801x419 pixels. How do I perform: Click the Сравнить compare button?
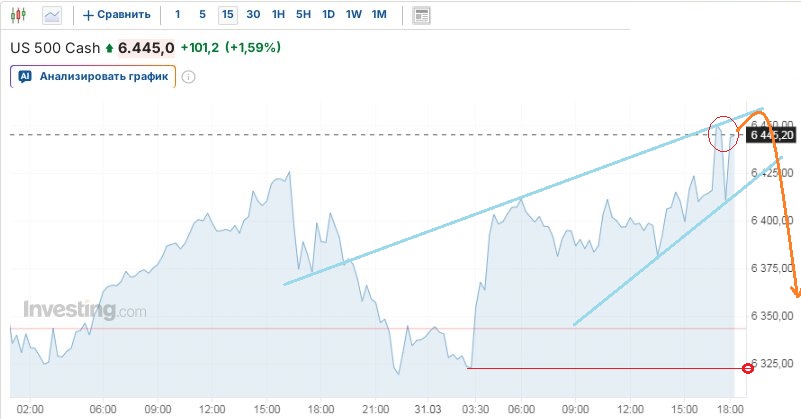click(124, 15)
